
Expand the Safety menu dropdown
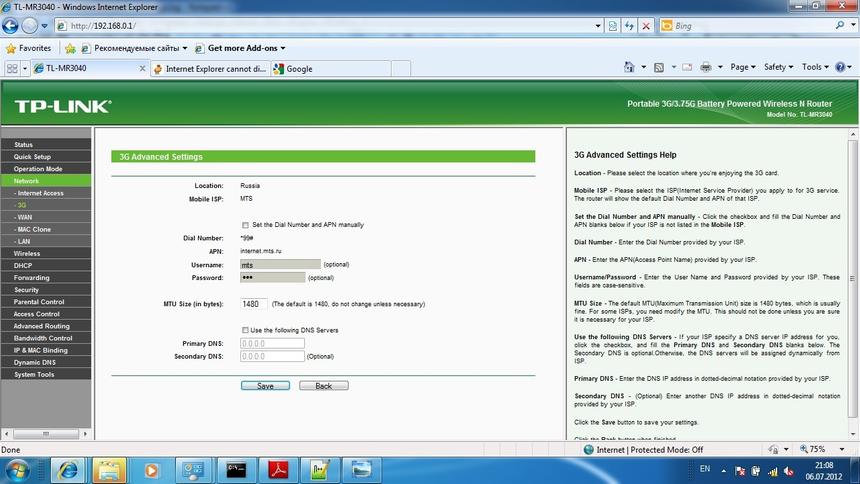click(x=779, y=68)
